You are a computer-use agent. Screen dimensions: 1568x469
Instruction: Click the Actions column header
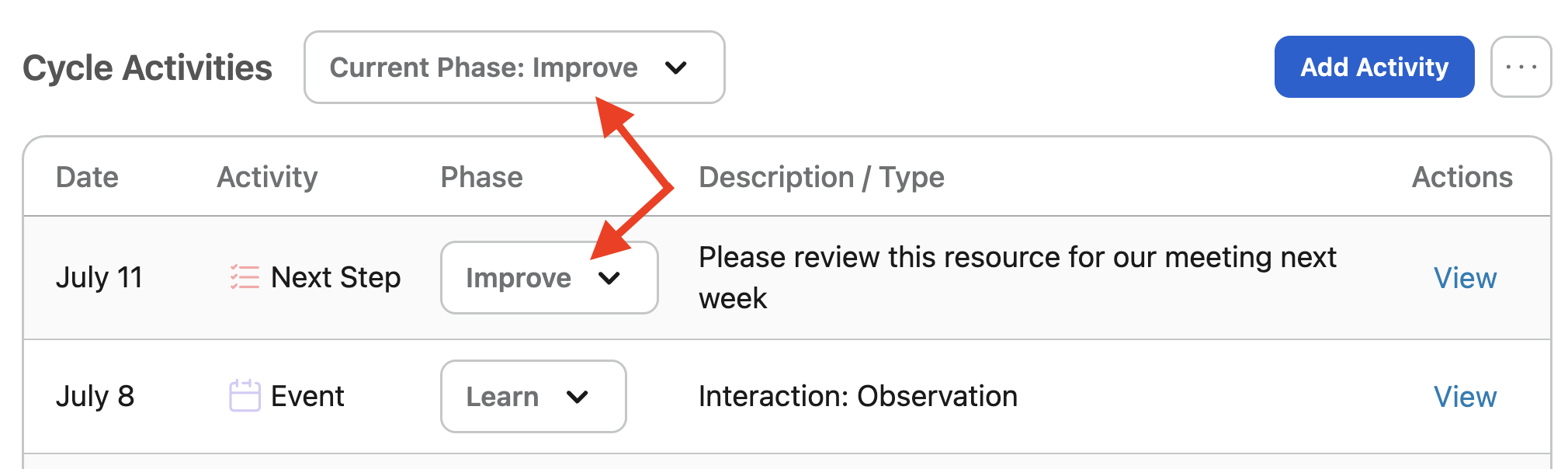click(x=1462, y=177)
